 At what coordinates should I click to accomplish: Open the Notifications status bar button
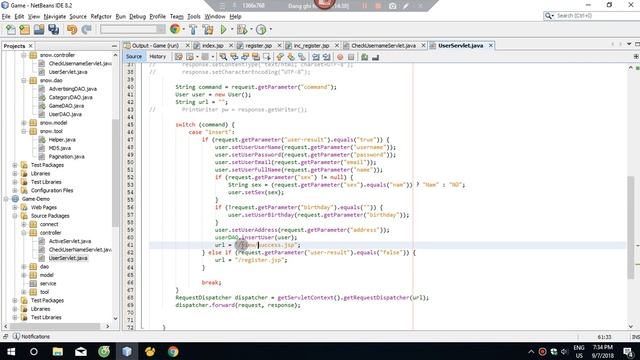point(31,336)
